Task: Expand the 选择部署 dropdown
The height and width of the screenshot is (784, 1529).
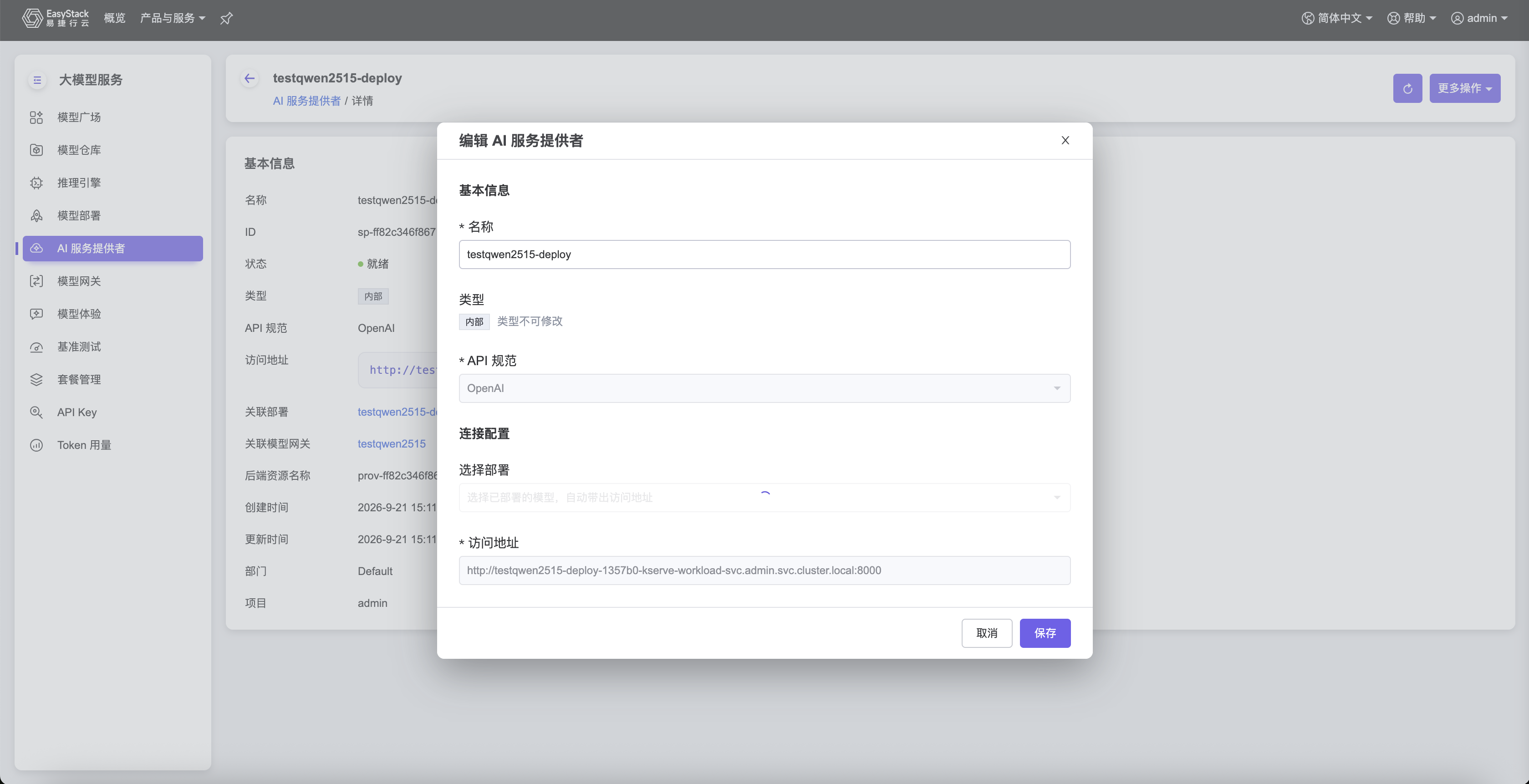Action: coord(764,497)
